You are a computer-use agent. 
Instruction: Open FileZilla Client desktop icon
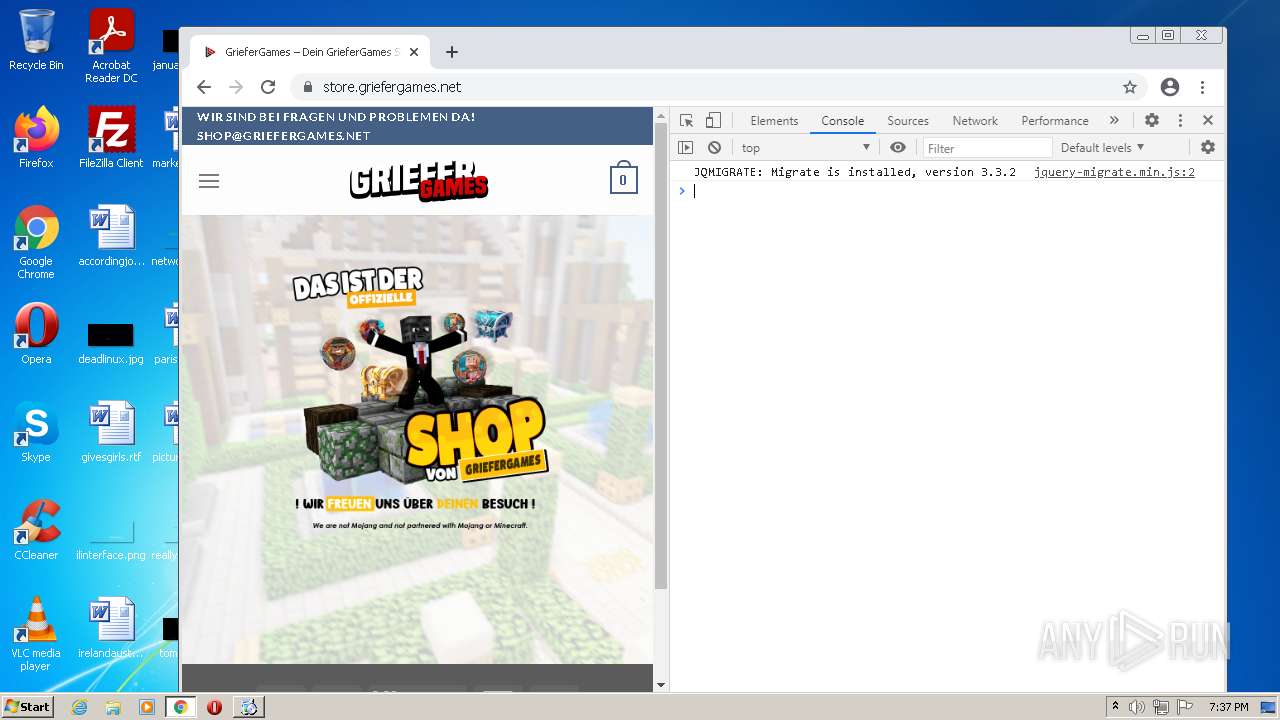point(111,137)
